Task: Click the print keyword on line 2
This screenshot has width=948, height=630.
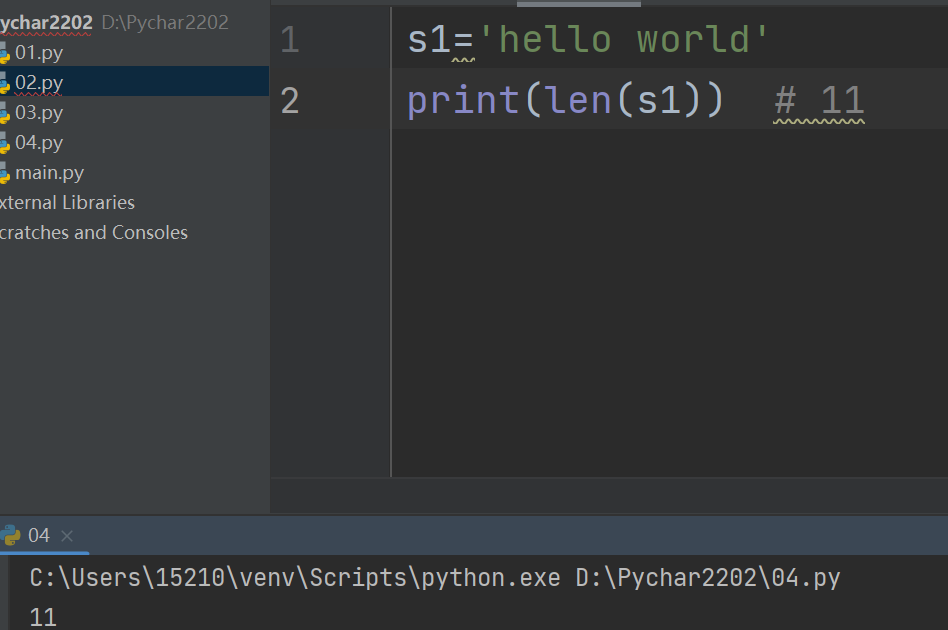Action: pos(462,100)
